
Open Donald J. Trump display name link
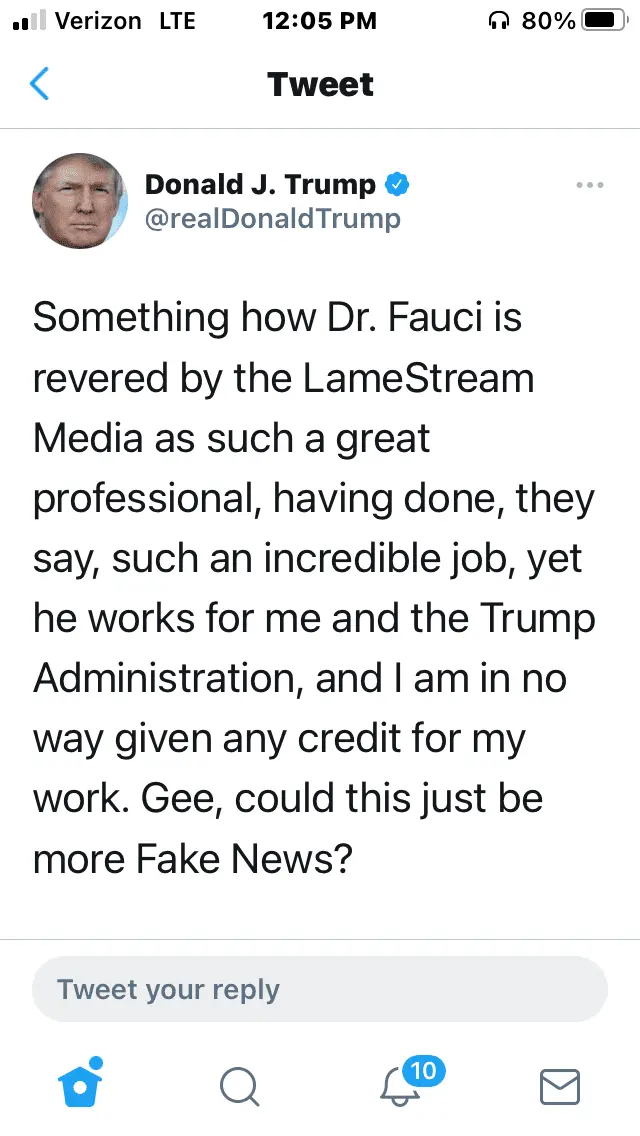[x=260, y=184]
